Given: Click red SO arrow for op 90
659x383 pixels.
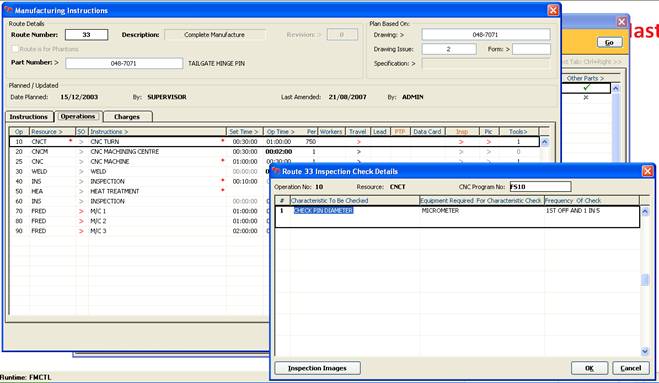Looking at the screenshot, I should click(x=81, y=231).
